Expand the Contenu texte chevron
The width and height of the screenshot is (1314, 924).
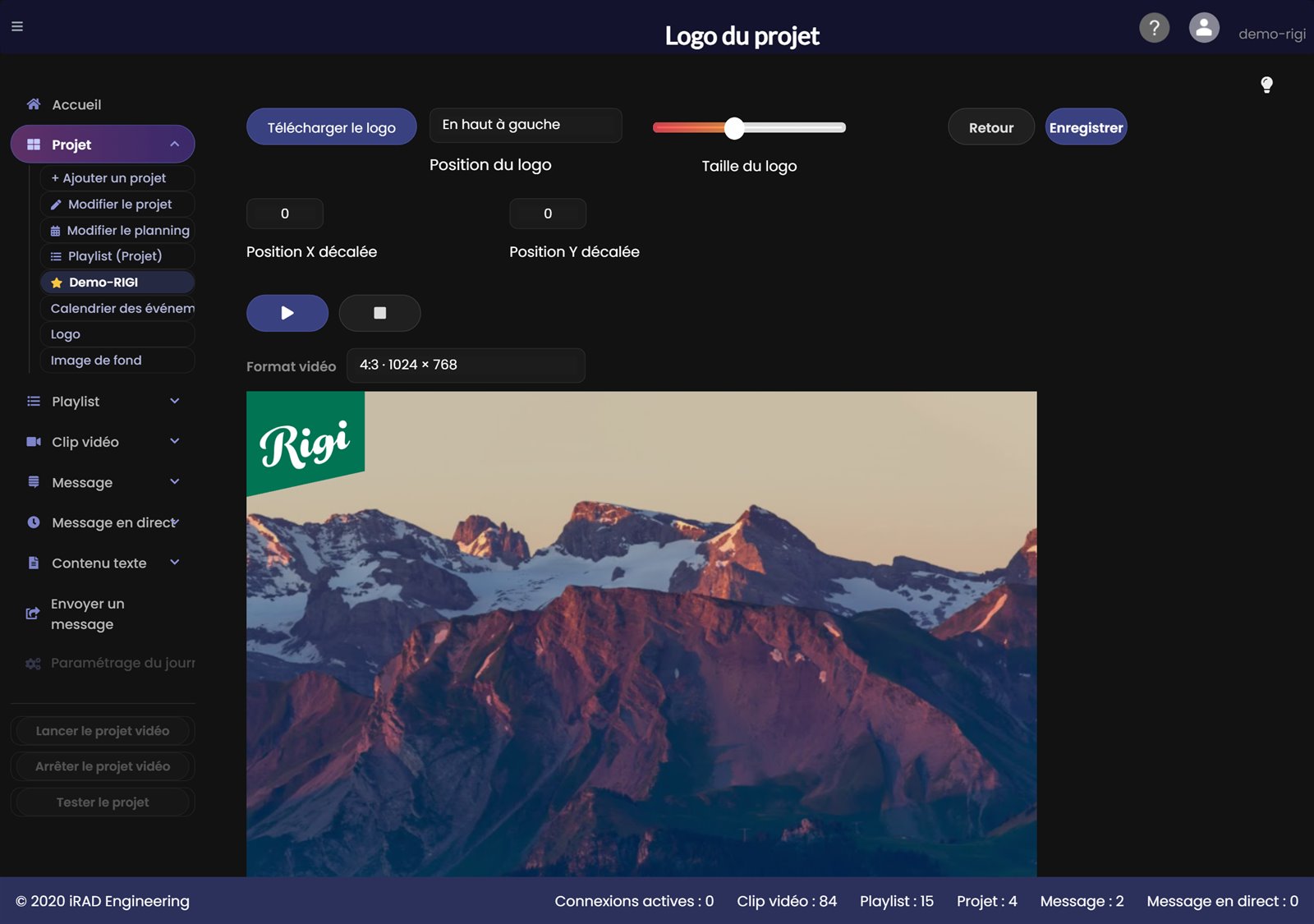pyautogui.click(x=175, y=562)
